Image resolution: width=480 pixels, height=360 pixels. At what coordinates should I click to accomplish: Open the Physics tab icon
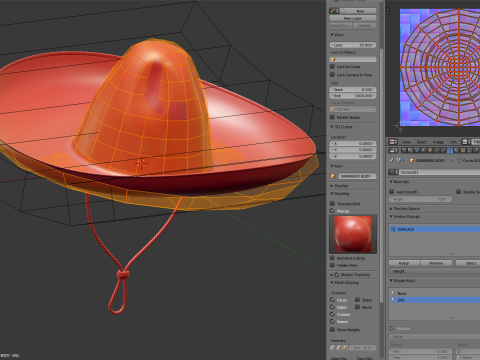pyautogui.click(x=476, y=150)
